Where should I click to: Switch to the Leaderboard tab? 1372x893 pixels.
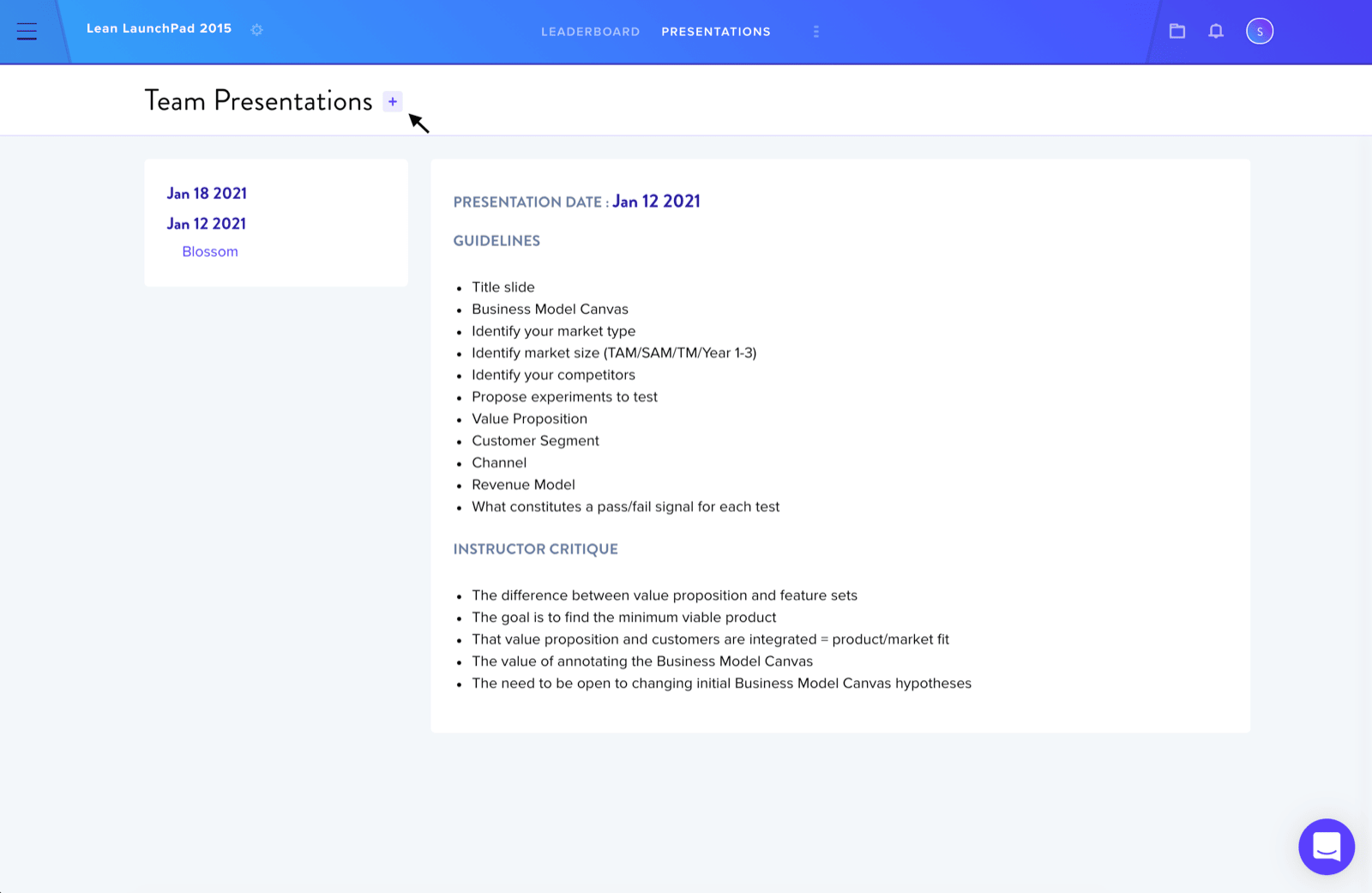coord(590,32)
